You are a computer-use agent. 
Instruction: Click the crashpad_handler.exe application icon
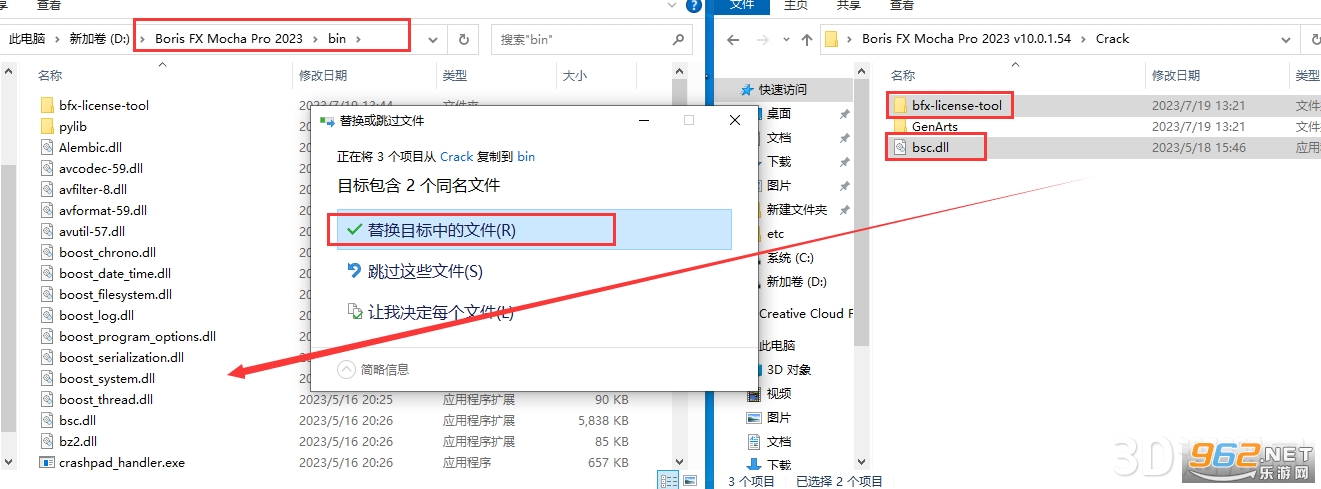click(47, 462)
